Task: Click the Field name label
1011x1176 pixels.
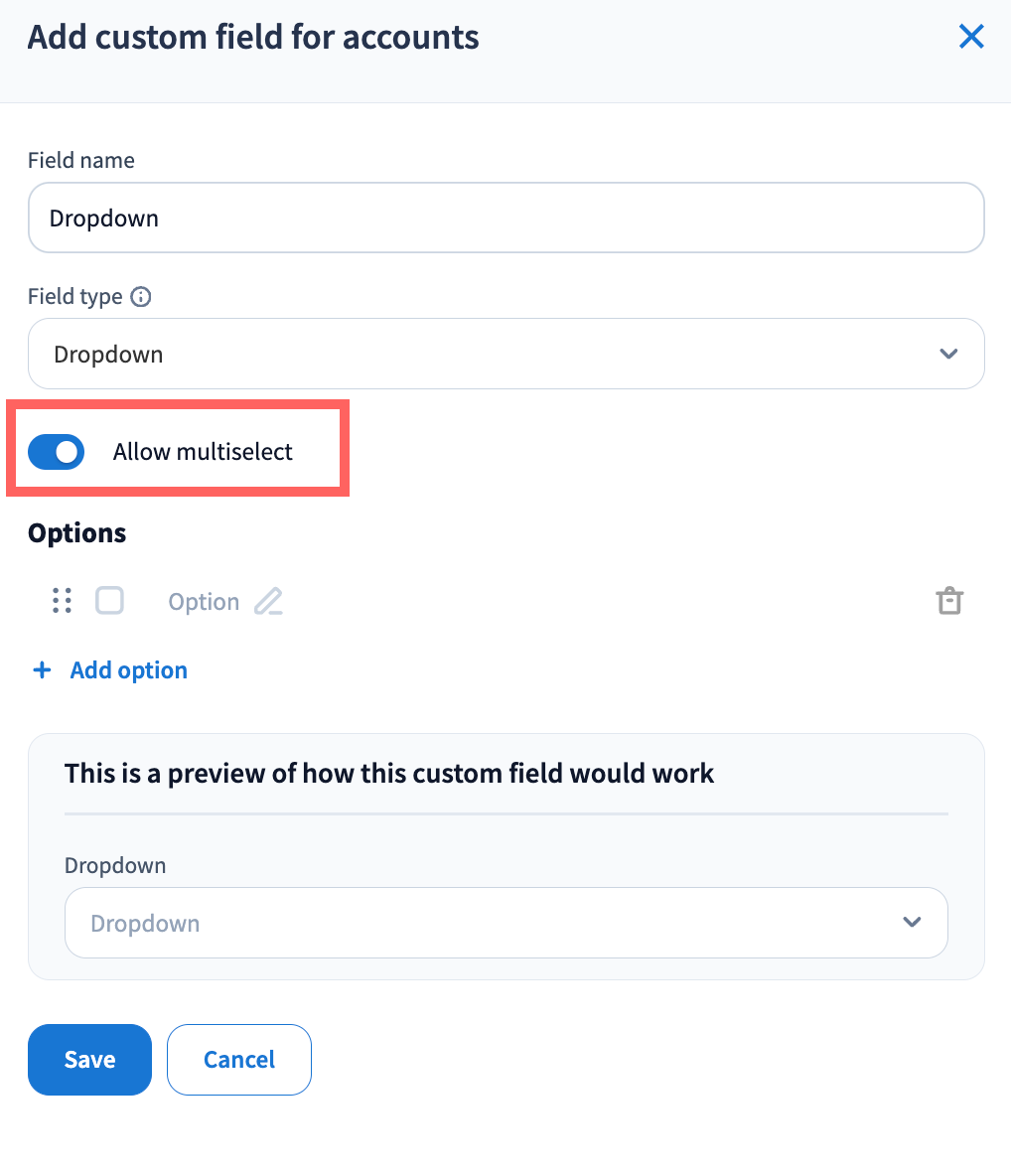Action: tap(81, 161)
